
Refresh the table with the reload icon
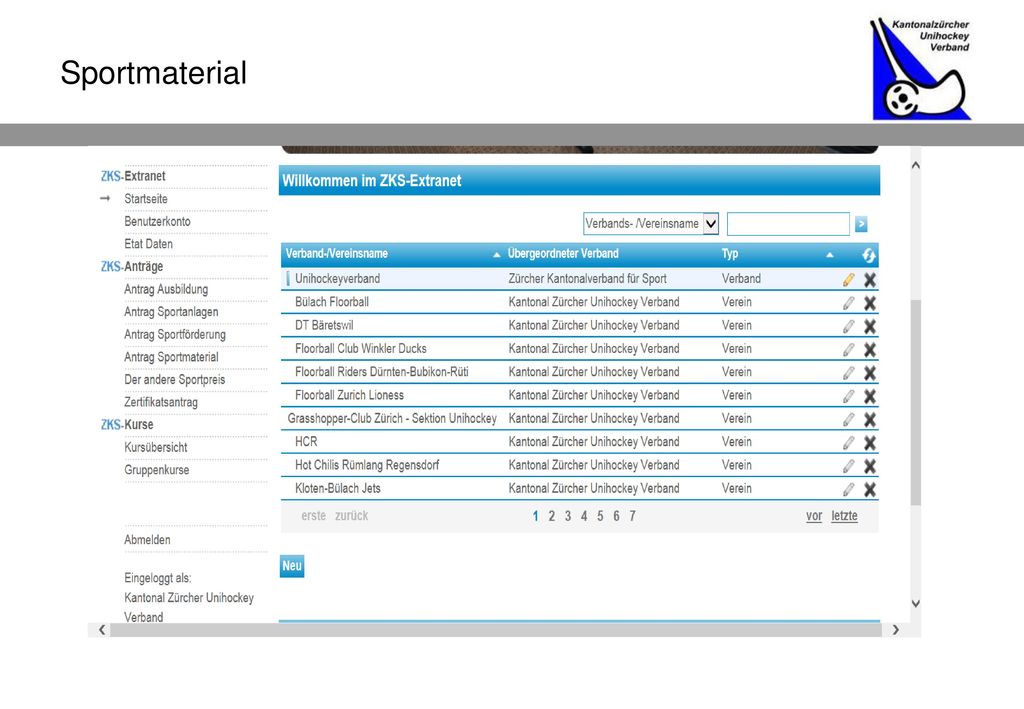click(x=869, y=255)
